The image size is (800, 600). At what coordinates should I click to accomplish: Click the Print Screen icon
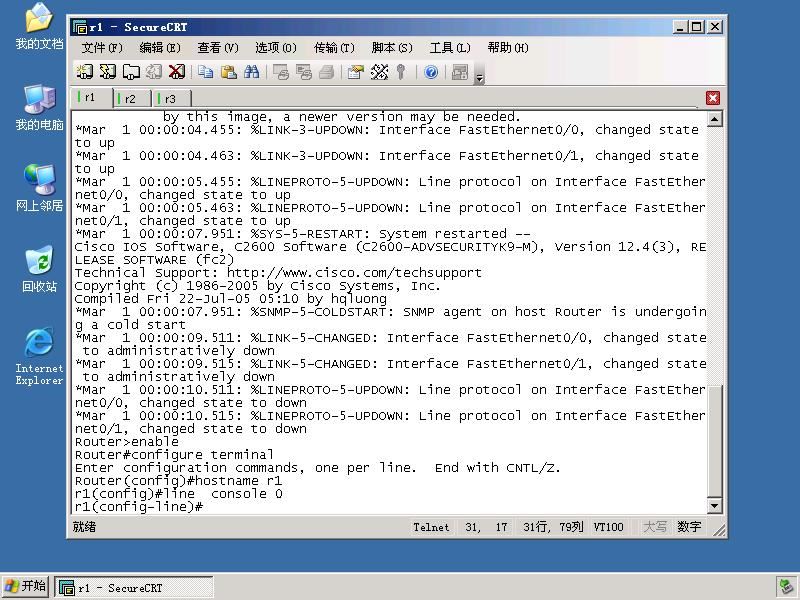tap(281, 72)
